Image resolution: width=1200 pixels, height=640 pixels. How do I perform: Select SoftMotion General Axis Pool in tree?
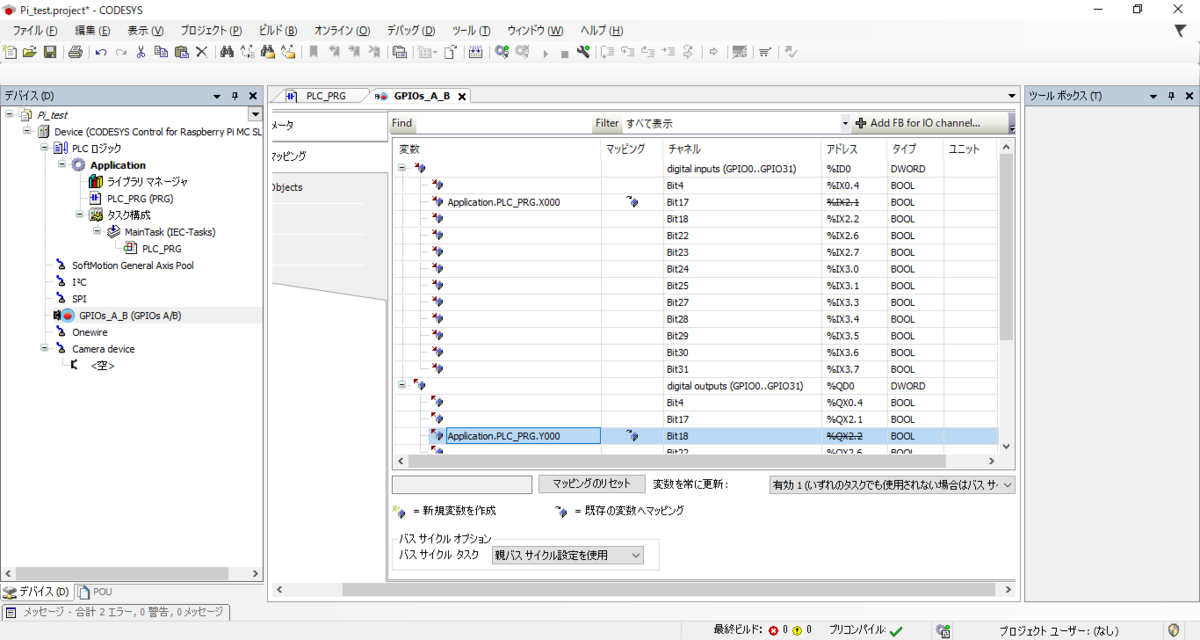133,266
